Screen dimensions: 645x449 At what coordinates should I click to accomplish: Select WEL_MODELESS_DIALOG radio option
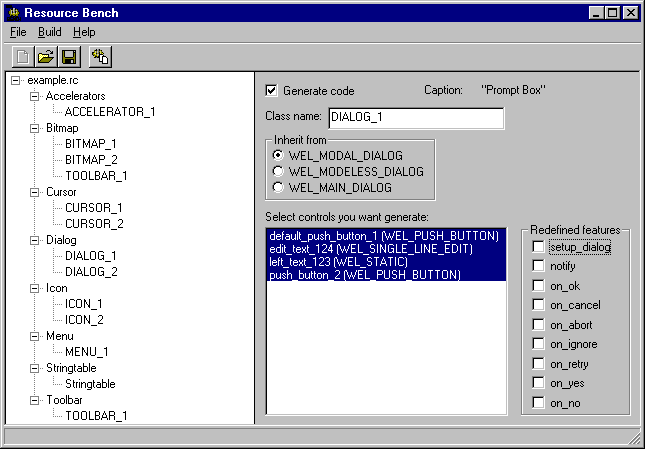[278, 171]
